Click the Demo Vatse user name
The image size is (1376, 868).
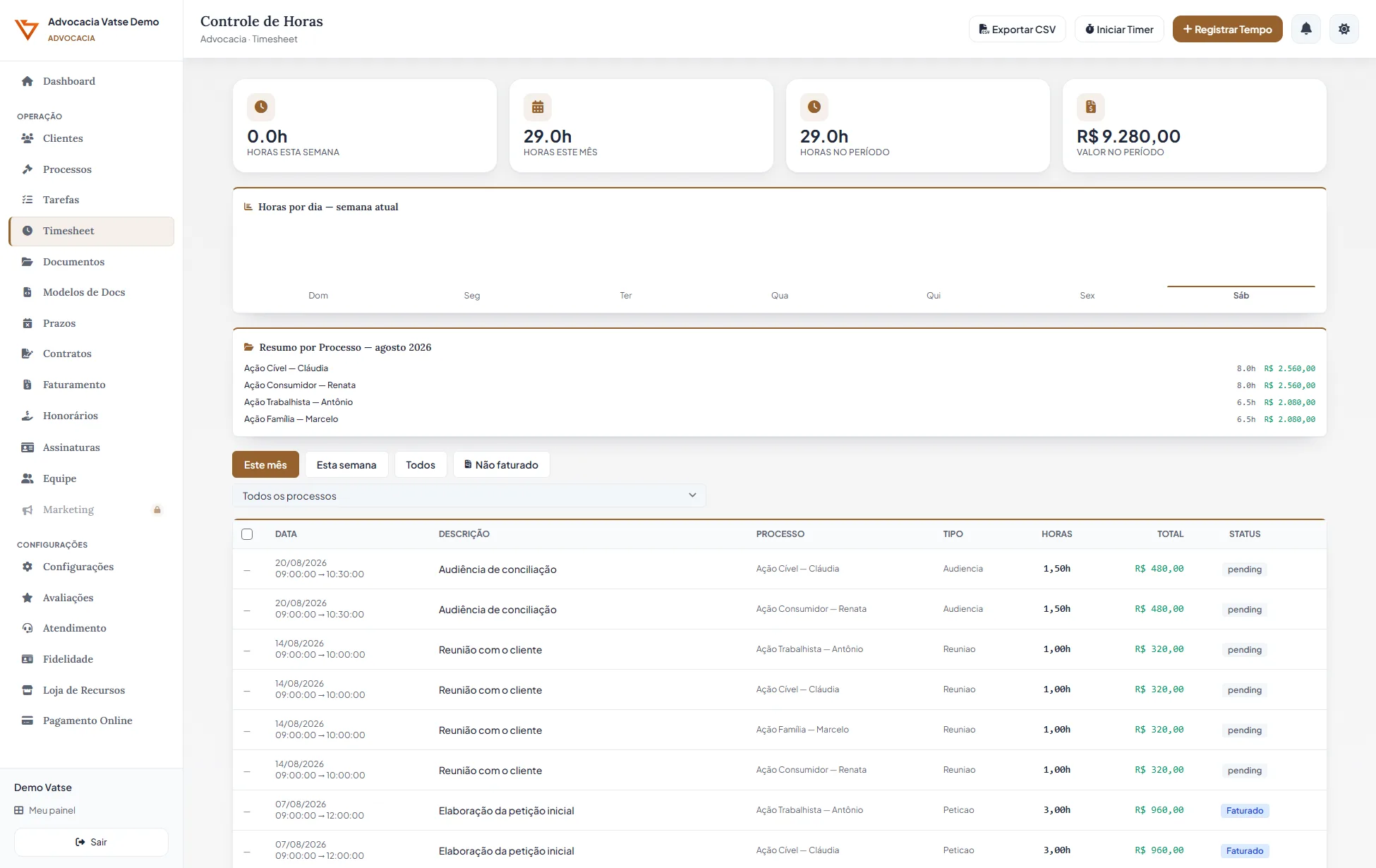tap(43, 788)
